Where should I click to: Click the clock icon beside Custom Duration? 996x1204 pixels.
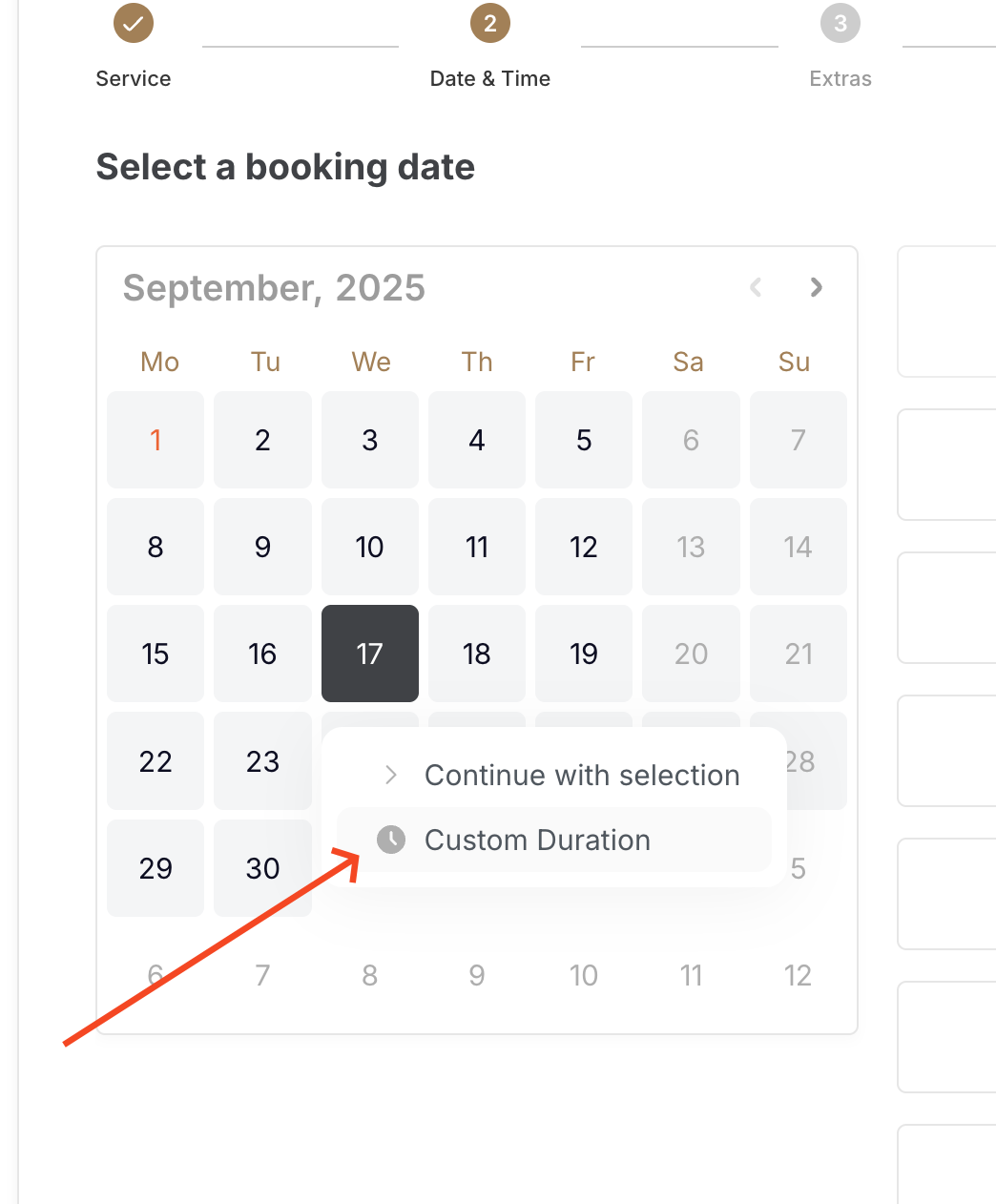tap(391, 840)
